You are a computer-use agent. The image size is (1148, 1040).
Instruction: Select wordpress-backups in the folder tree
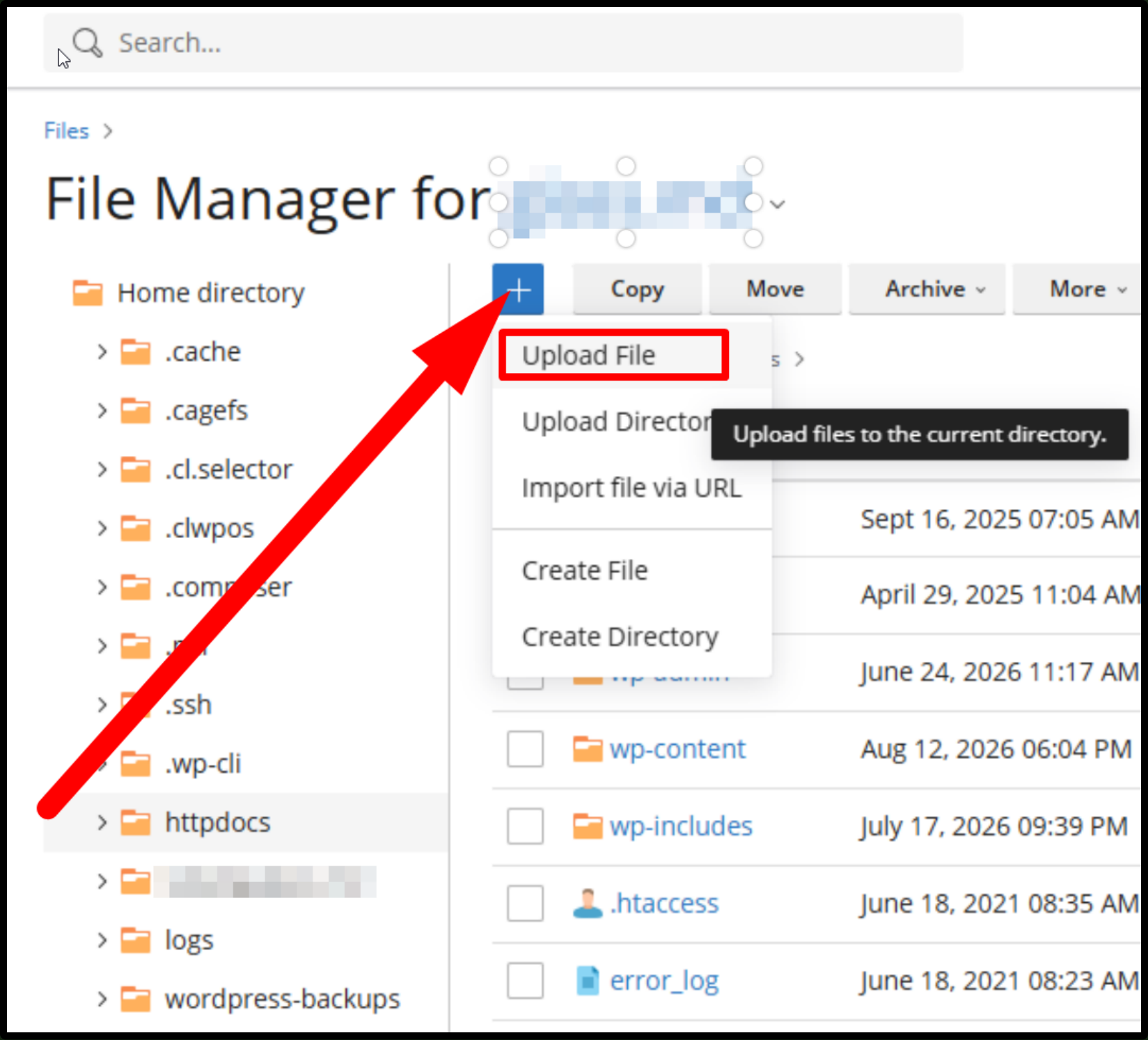click(282, 1000)
